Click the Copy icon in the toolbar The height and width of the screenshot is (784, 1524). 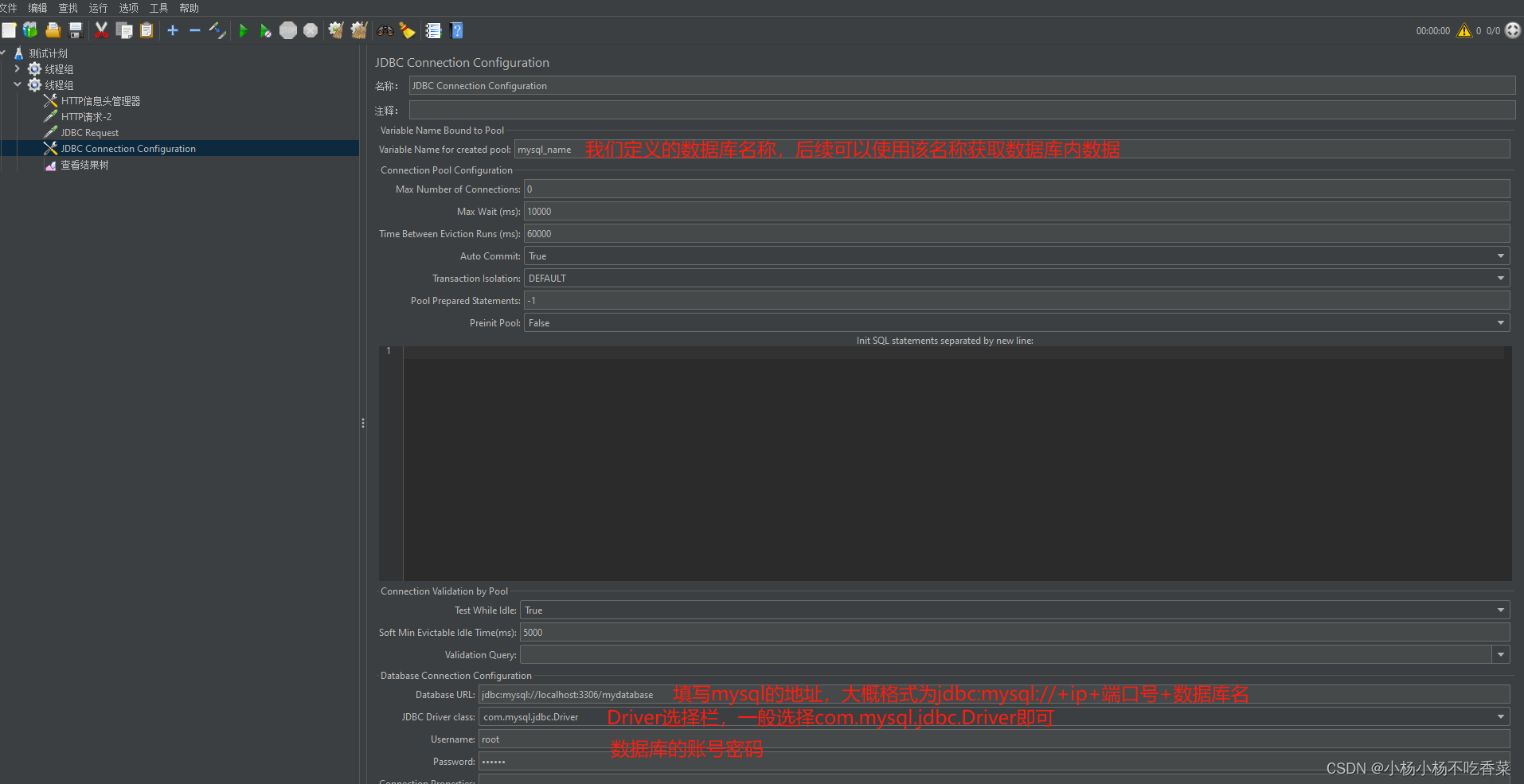click(124, 30)
